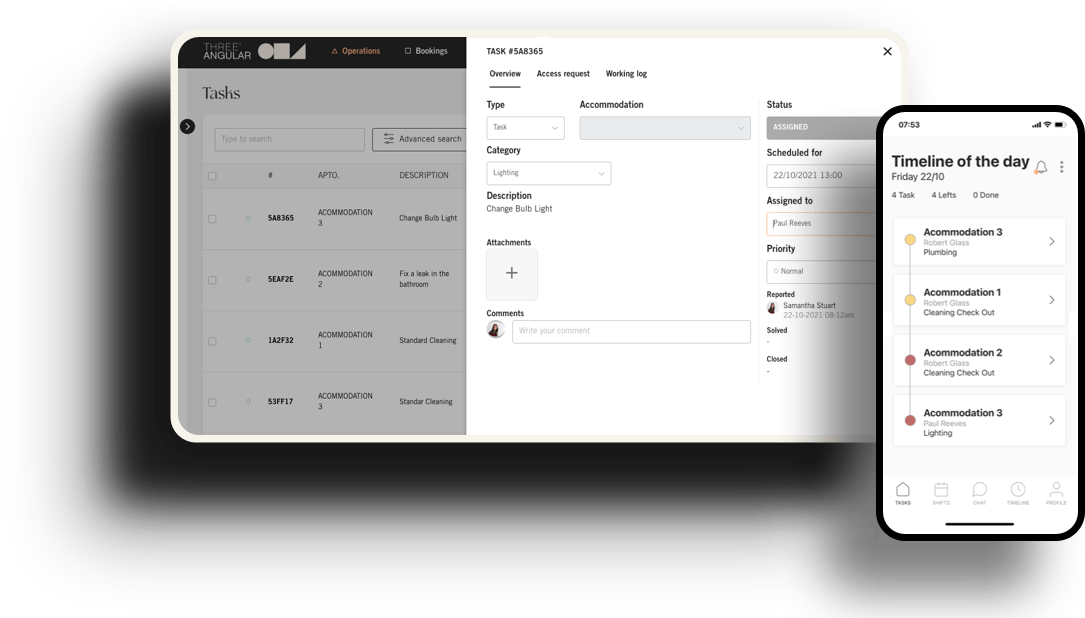
Task: Switch to the Working log tab
Action: (x=626, y=73)
